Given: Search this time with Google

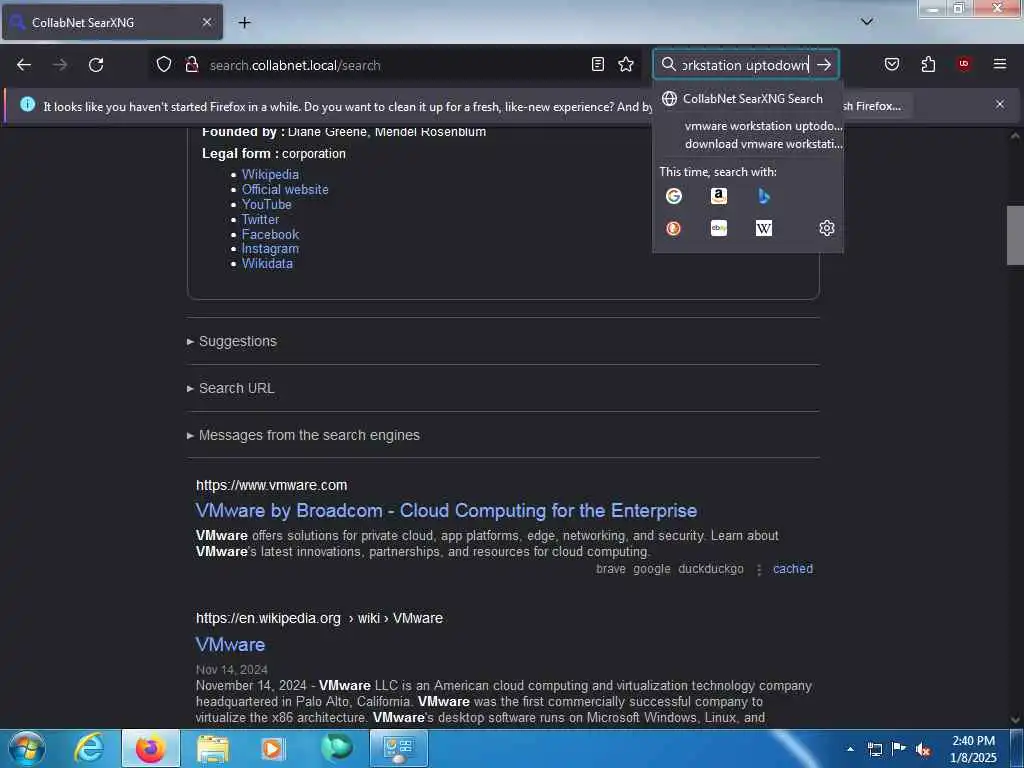Looking at the screenshot, I should 674,196.
